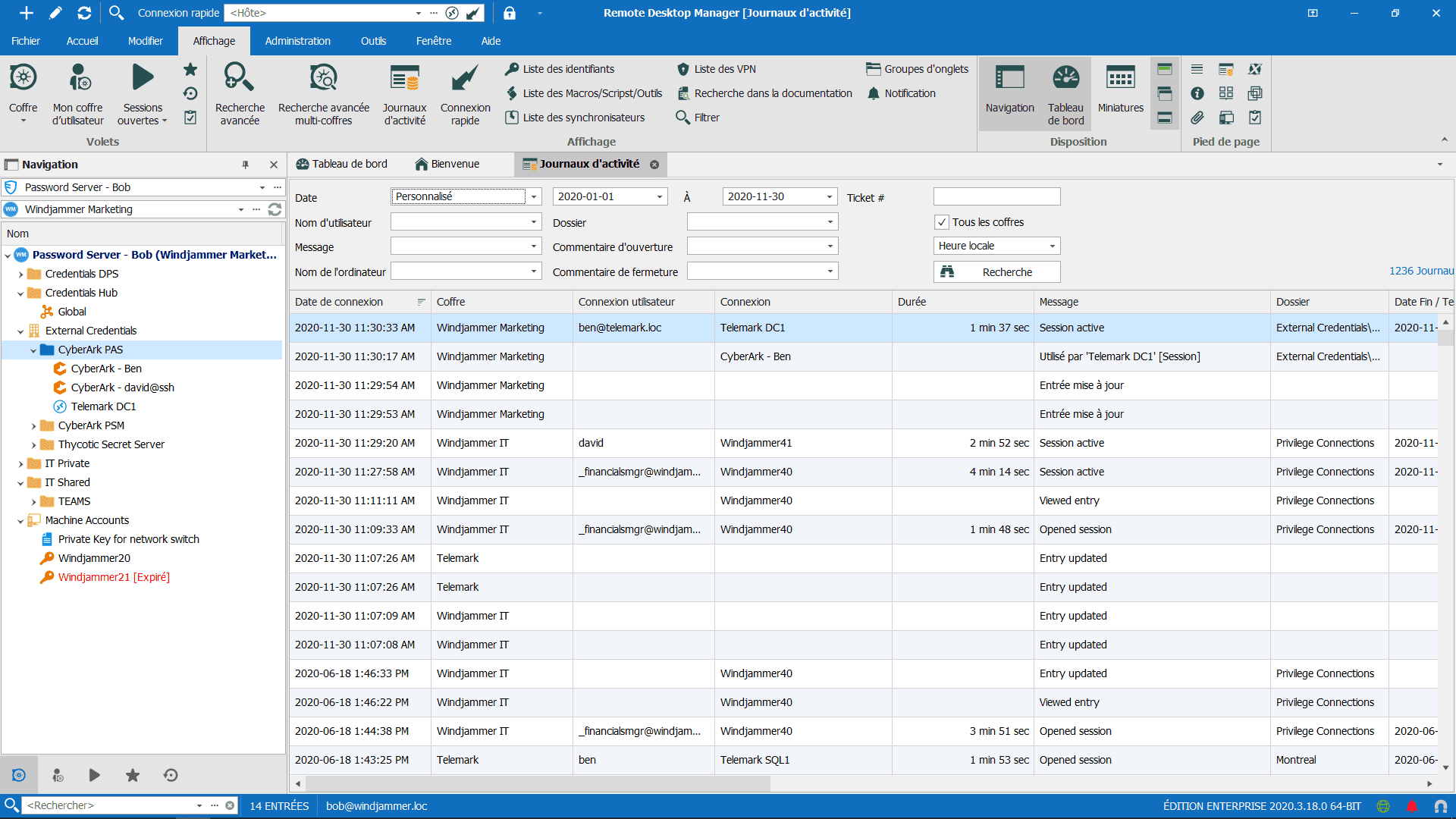Viewport: 1456px width, 819px height.
Task: Open Journaux d'activité from ribbon
Action: (404, 93)
